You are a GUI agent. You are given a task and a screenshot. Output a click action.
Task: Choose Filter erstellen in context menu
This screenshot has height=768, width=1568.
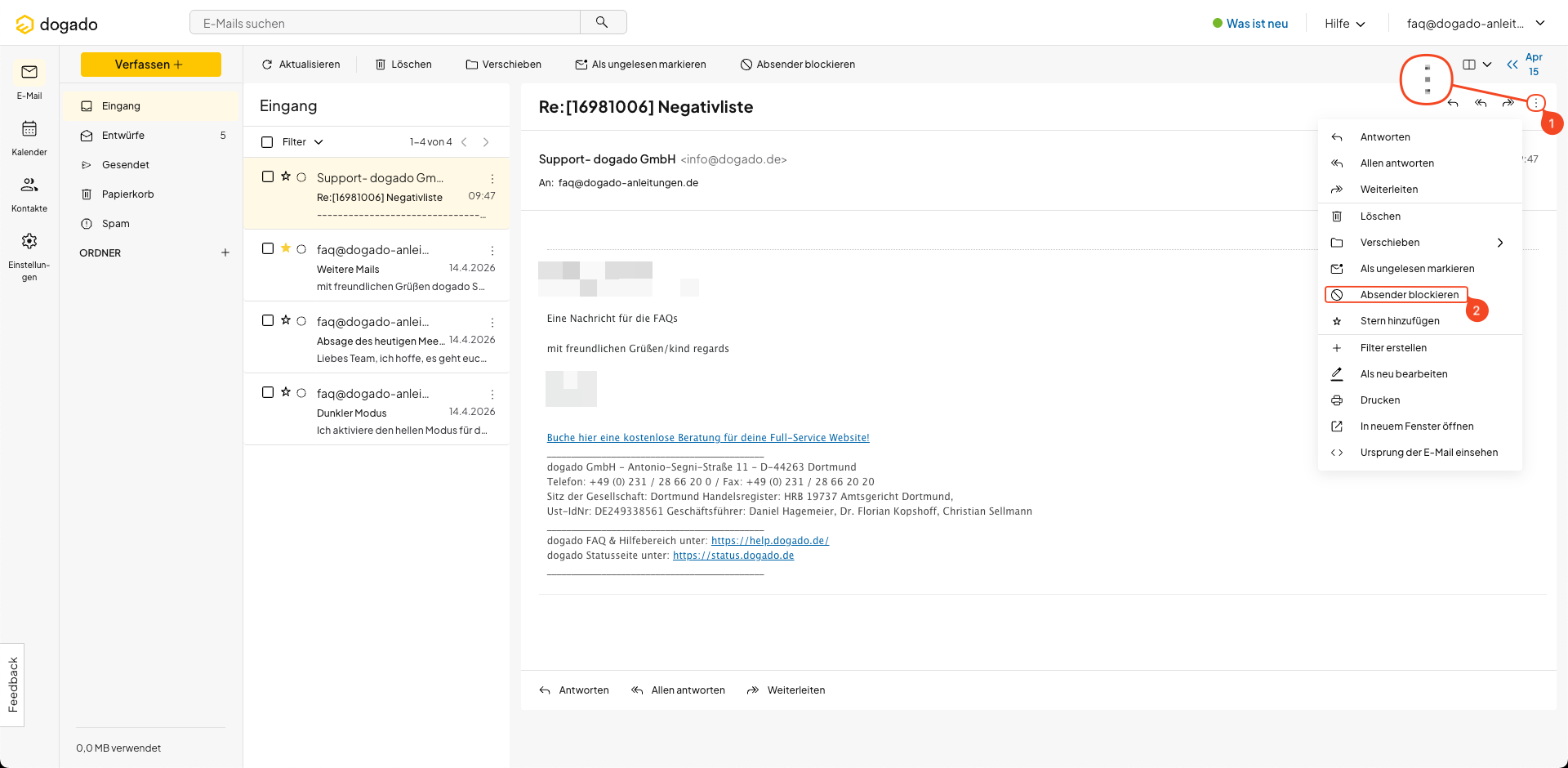[x=1419, y=348]
